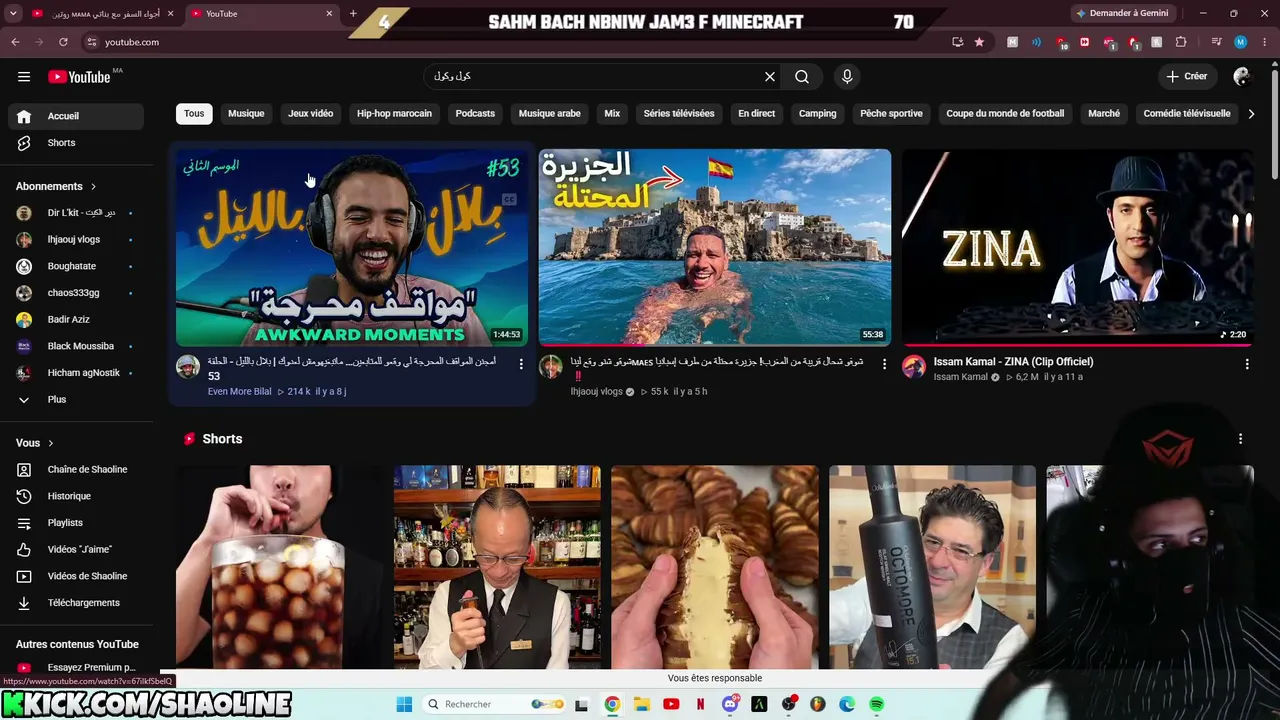Select the Musique arabe chip
1280x720 pixels.
550,114
